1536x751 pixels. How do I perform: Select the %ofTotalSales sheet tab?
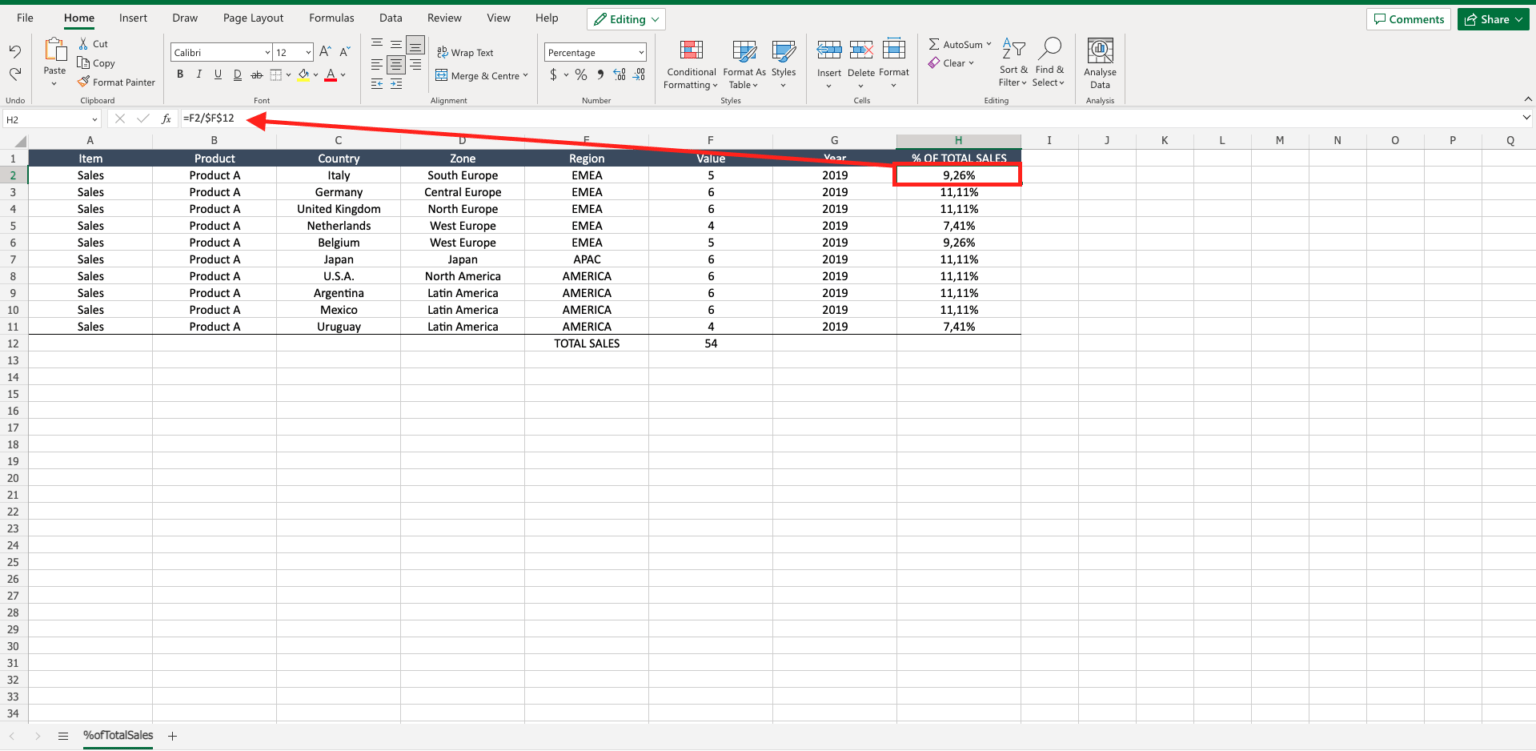coord(117,735)
